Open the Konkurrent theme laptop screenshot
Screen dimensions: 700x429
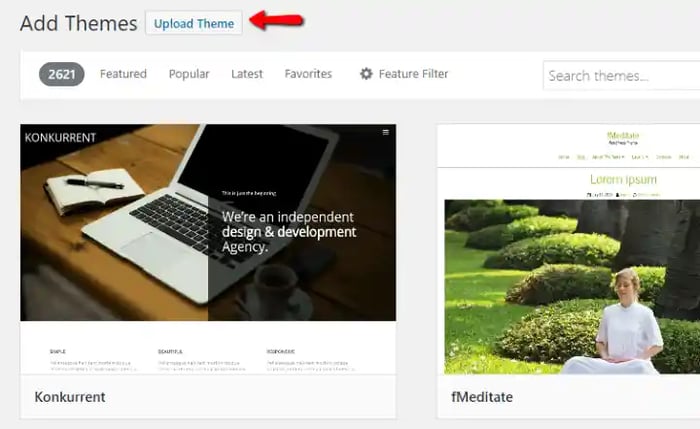point(208,222)
